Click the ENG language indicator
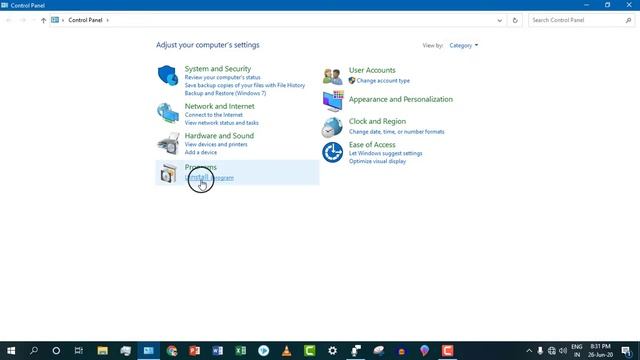Image resolution: width=640 pixels, height=360 pixels. click(577, 351)
